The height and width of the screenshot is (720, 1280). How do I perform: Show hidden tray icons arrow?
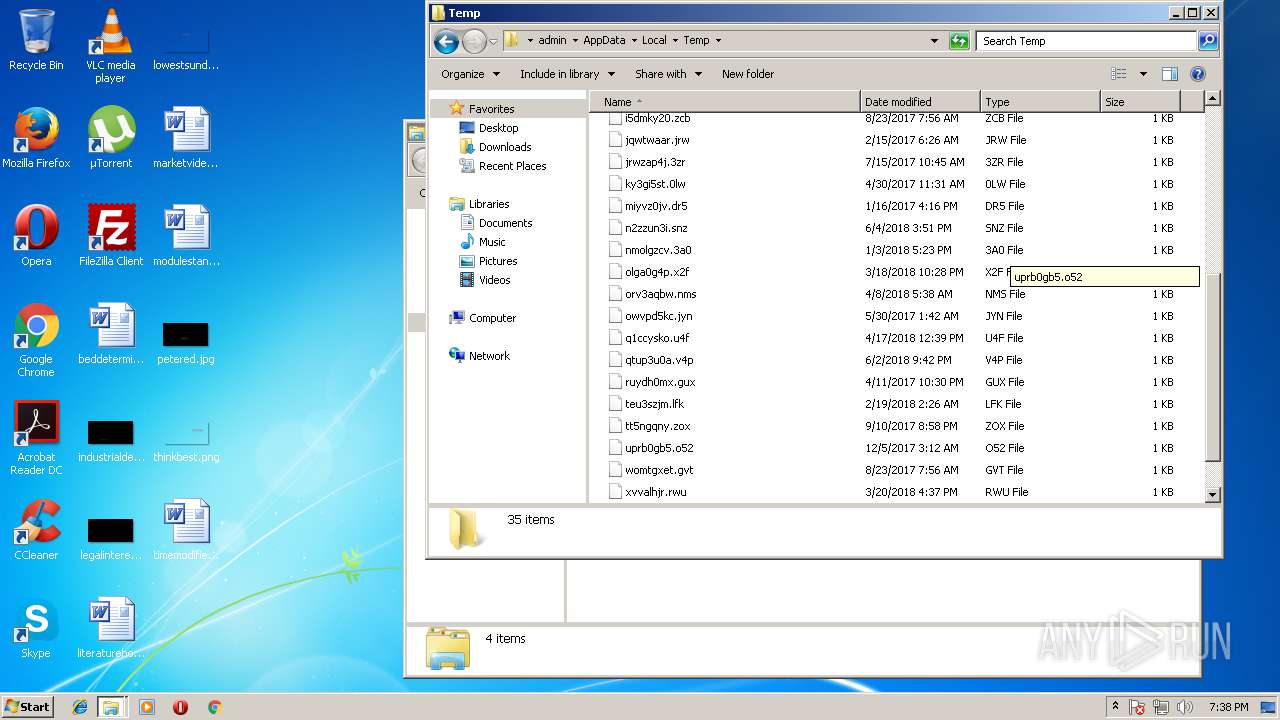(1115, 707)
